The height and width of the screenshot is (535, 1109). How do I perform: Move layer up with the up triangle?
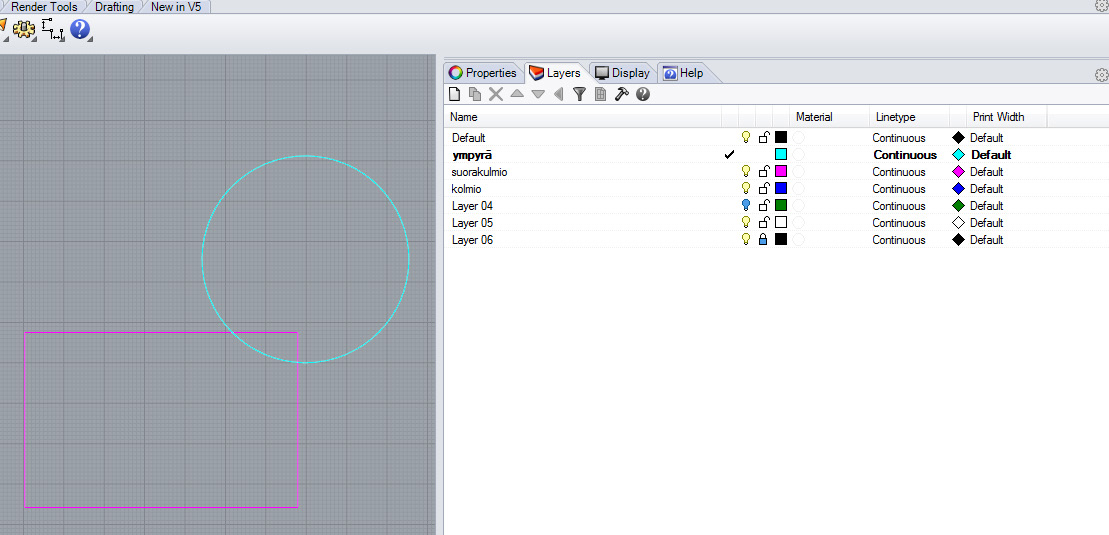(x=517, y=93)
